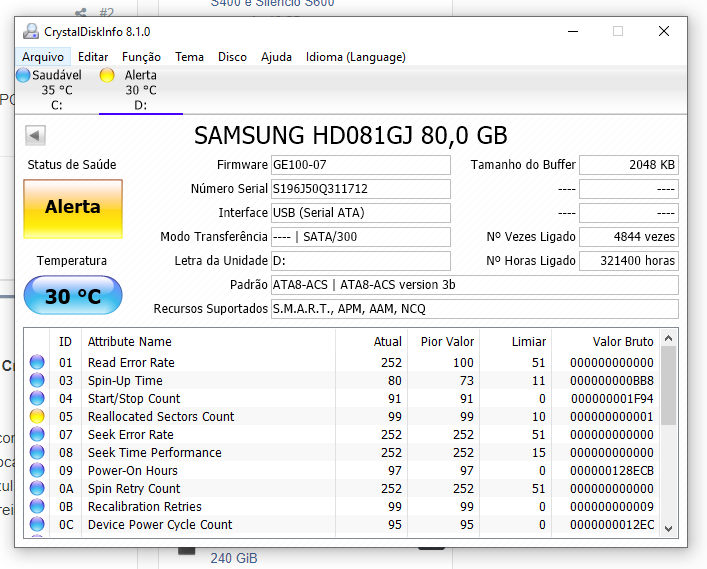
Task: Click the 30 °C temperature button
Action: (x=73, y=297)
